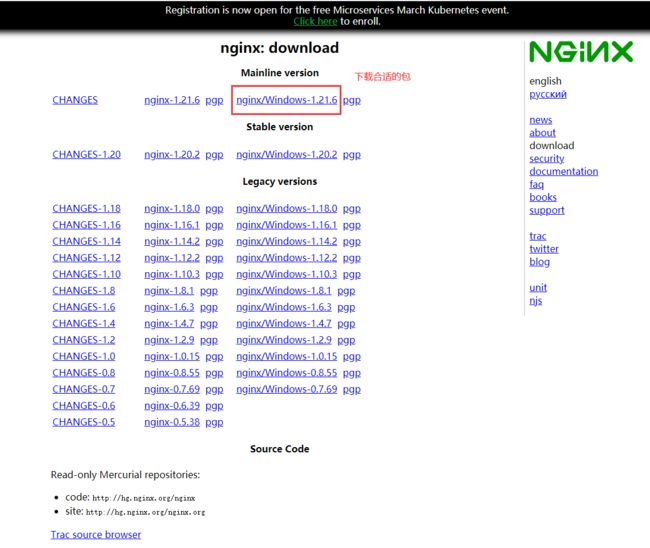The height and width of the screenshot is (548, 650).
Task: Open the support page
Action: 547,210
